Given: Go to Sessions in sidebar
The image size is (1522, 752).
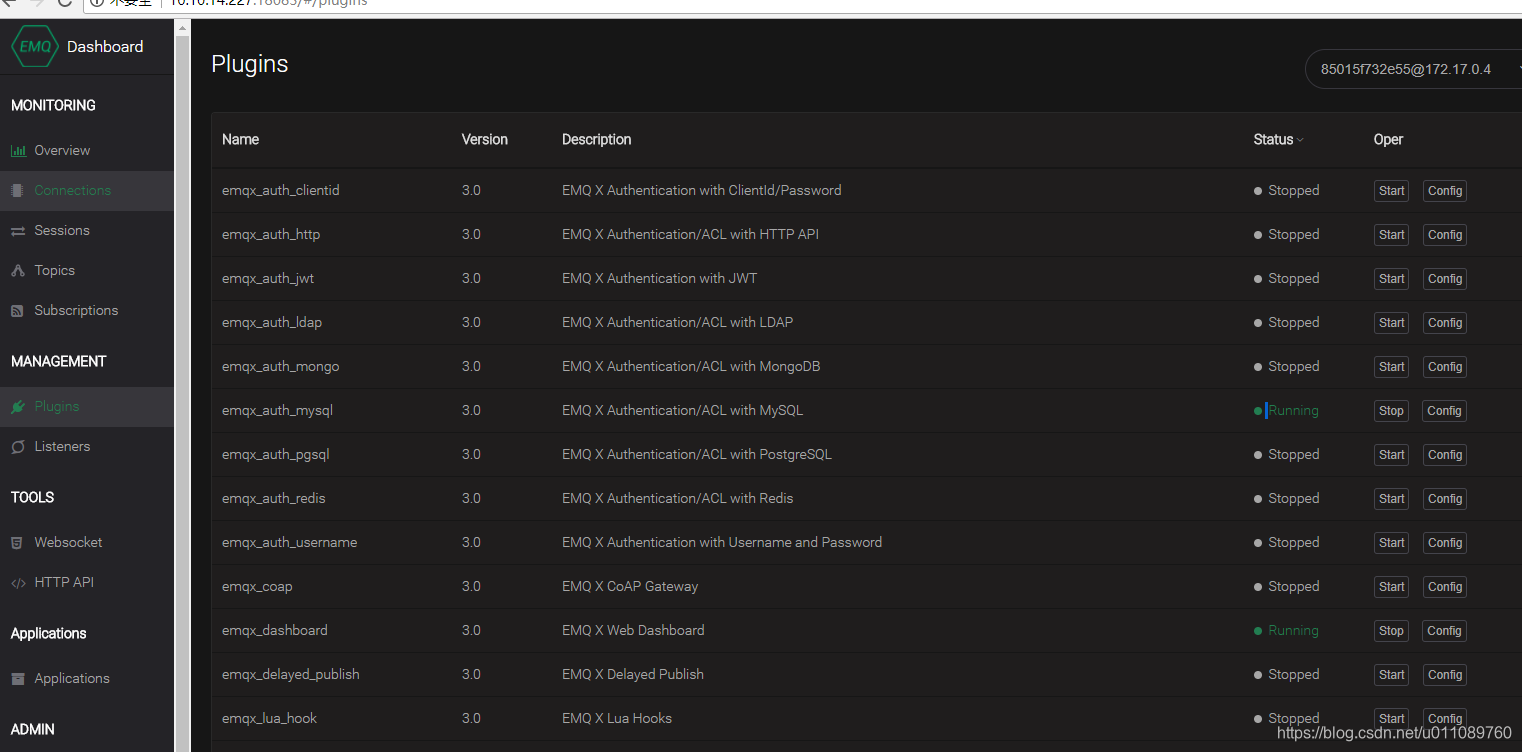Looking at the screenshot, I should [x=62, y=230].
